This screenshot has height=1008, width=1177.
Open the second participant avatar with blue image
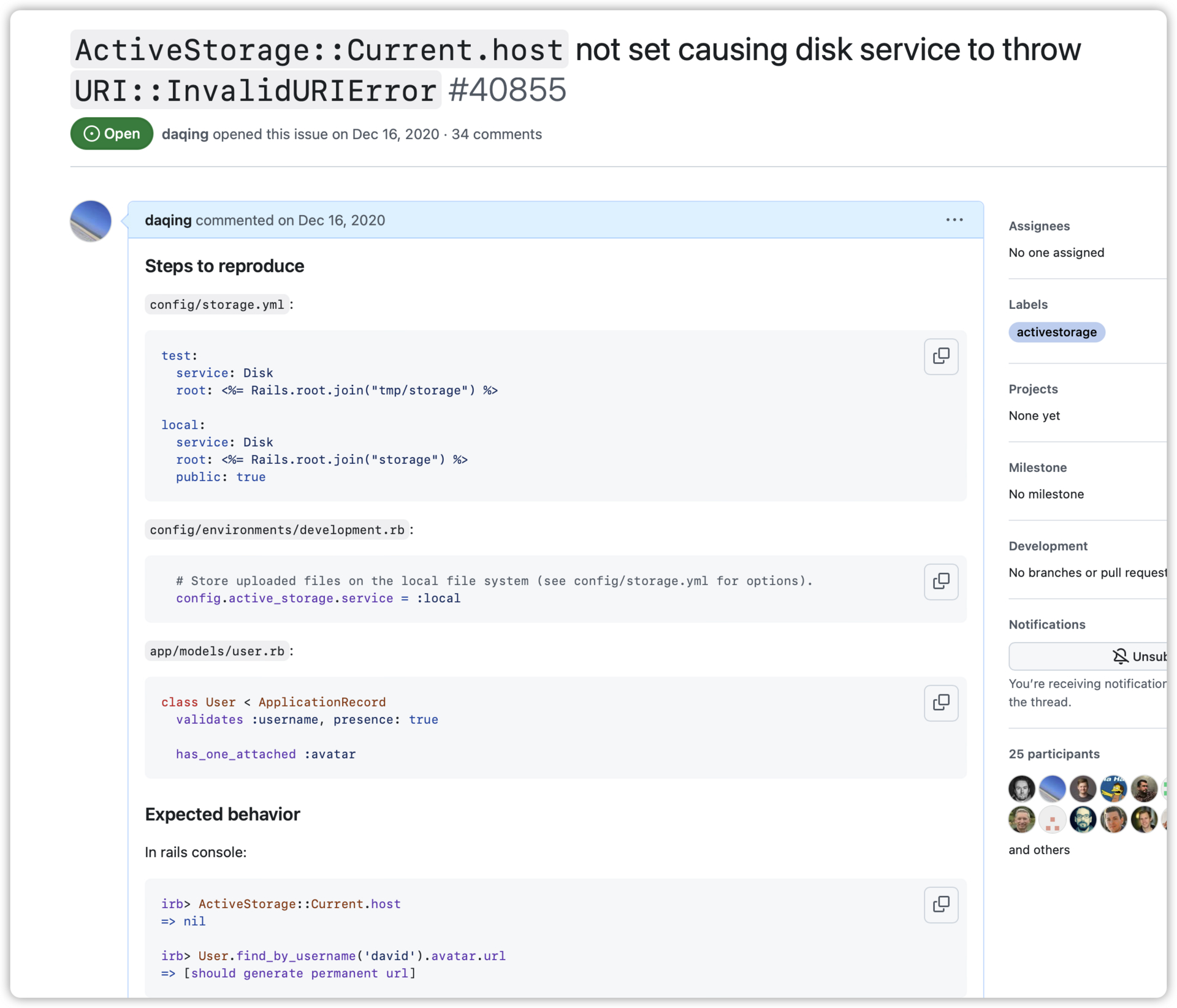1052,789
